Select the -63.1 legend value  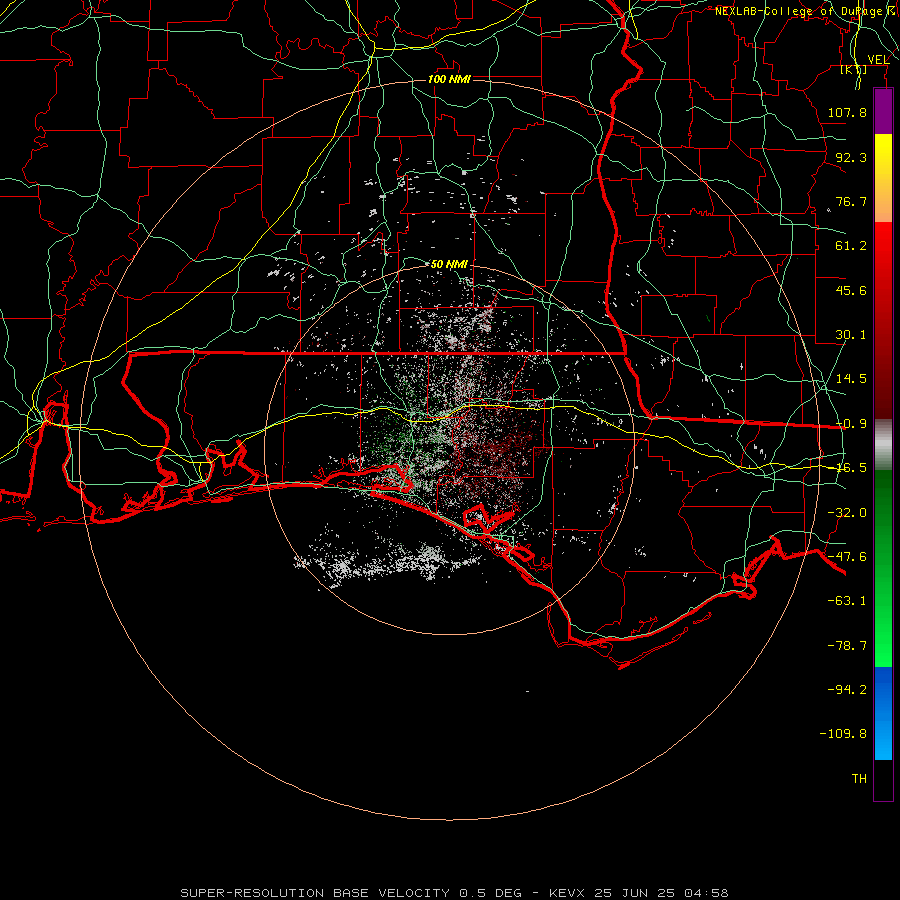[x=847, y=601]
